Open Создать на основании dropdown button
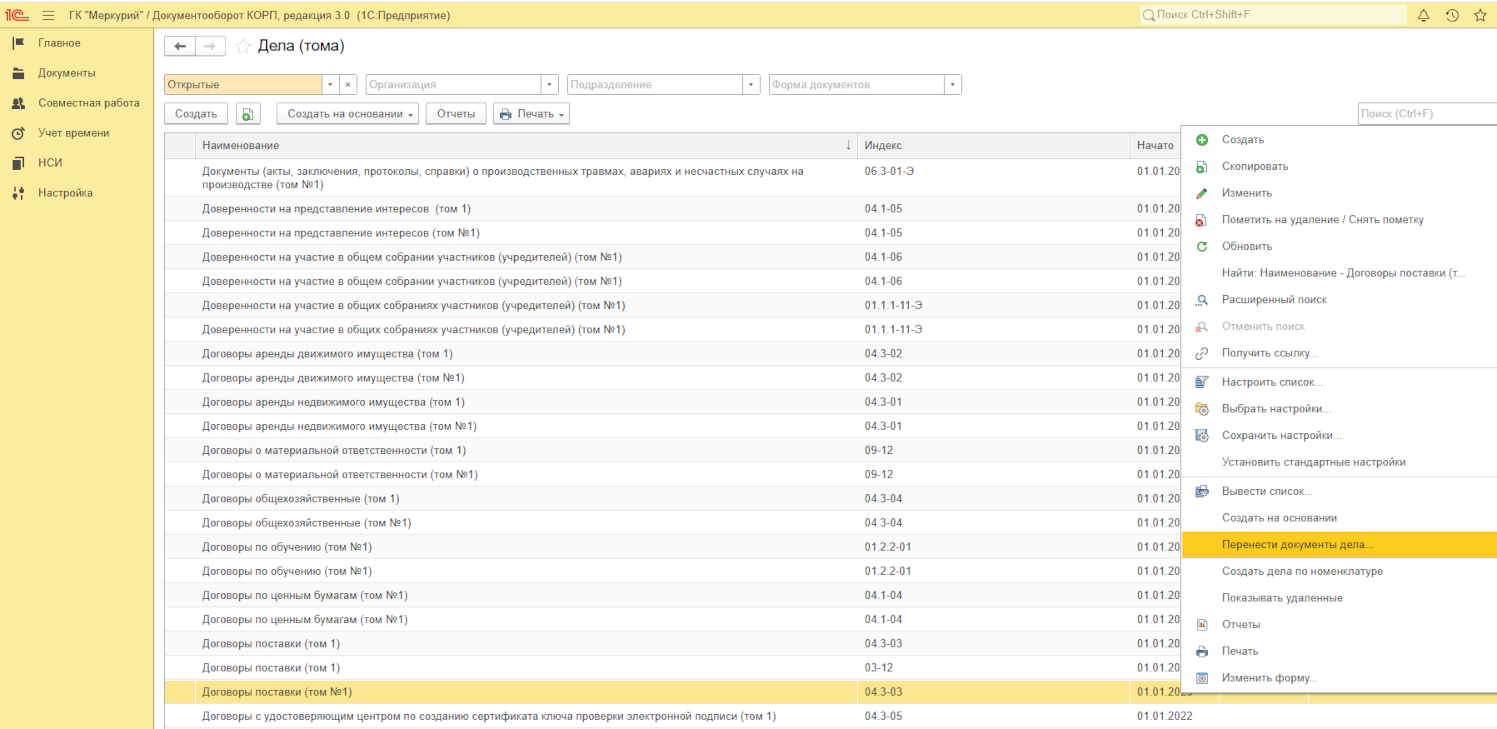Screen dimensions: 1497x729 [347, 114]
